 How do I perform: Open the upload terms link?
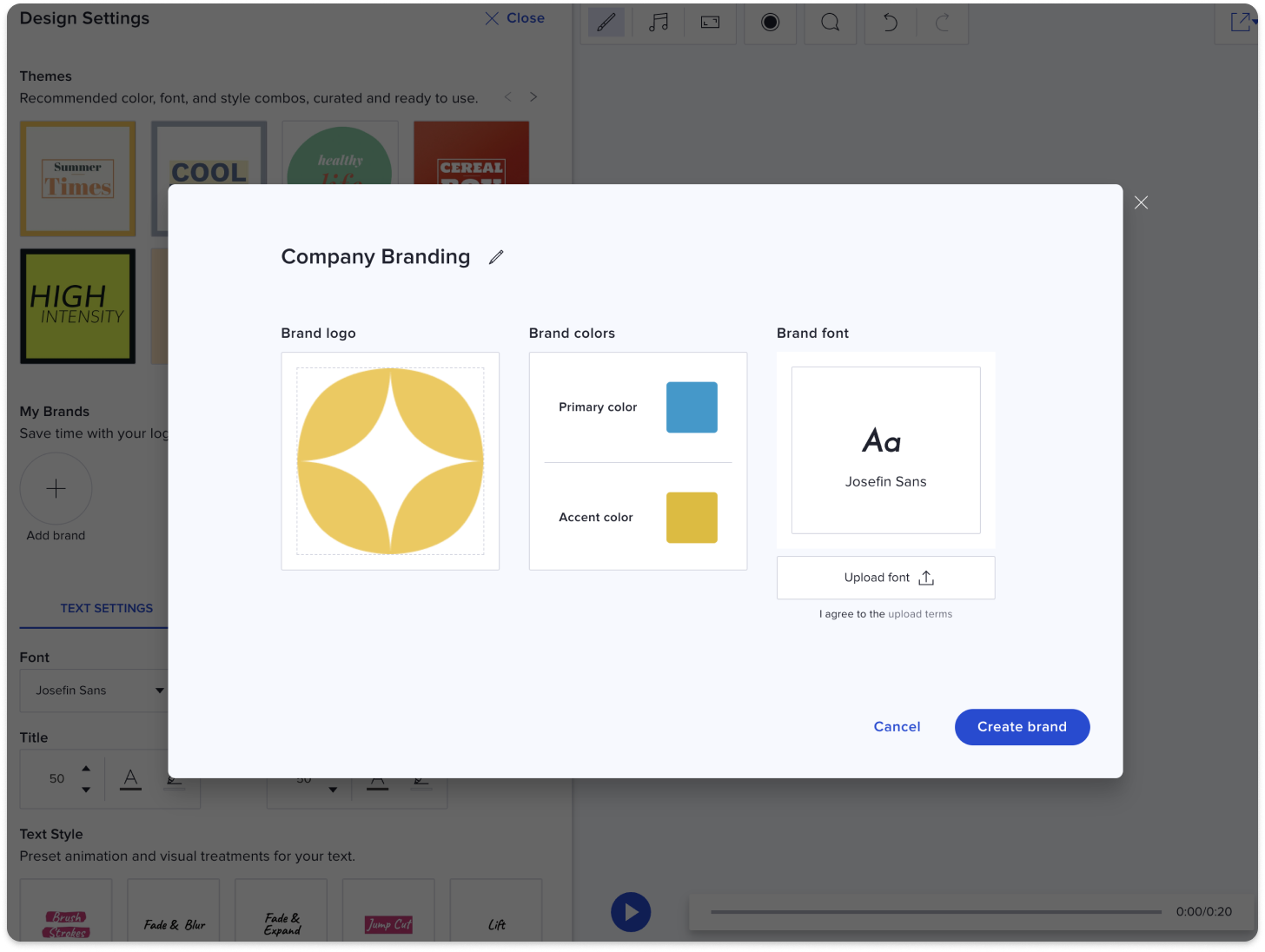[920, 614]
